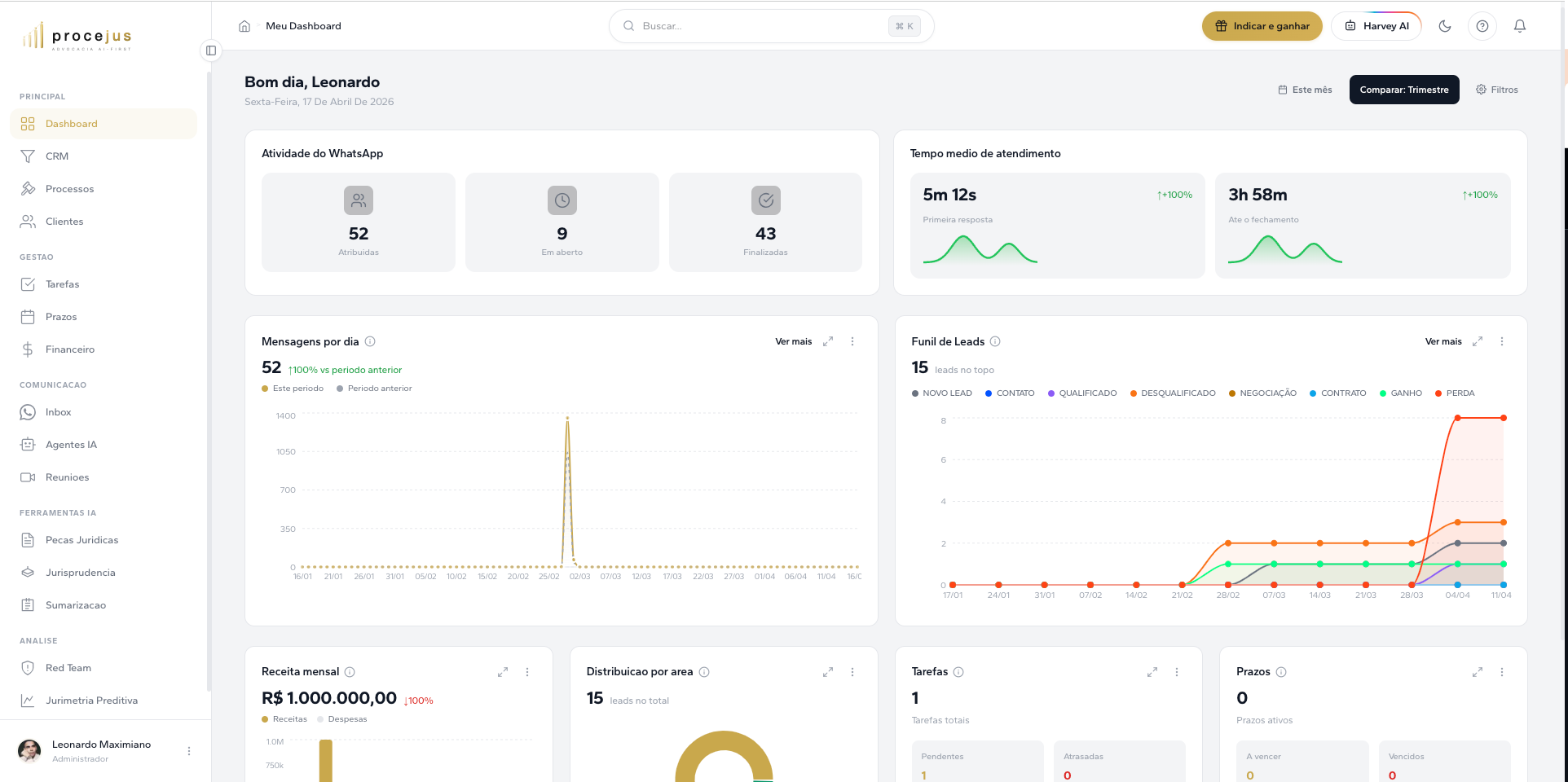Image resolution: width=1568 pixels, height=782 pixels.
Task: Go to Reunioes page
Action: (104, 477)
